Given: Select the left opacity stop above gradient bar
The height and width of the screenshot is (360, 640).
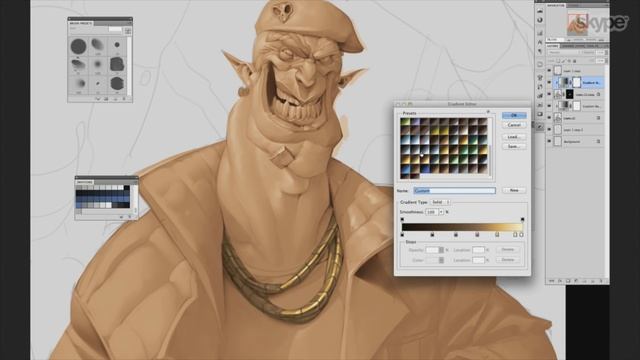Looking at the screenshot, I should pos(402,219).
